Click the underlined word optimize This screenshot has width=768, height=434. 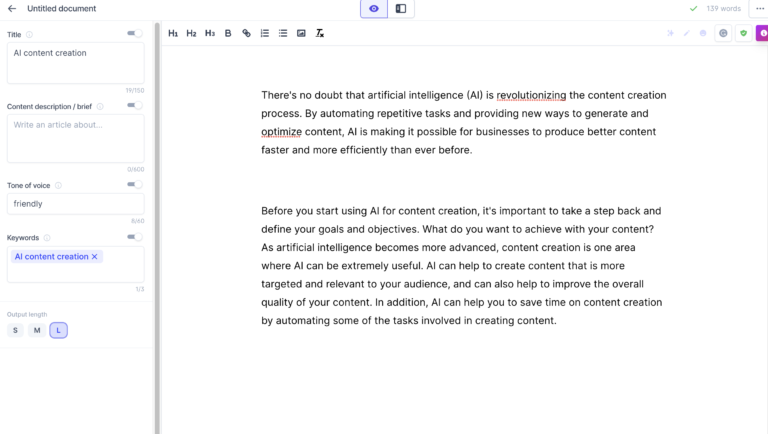pyautogui.click(x=281, y=132)
